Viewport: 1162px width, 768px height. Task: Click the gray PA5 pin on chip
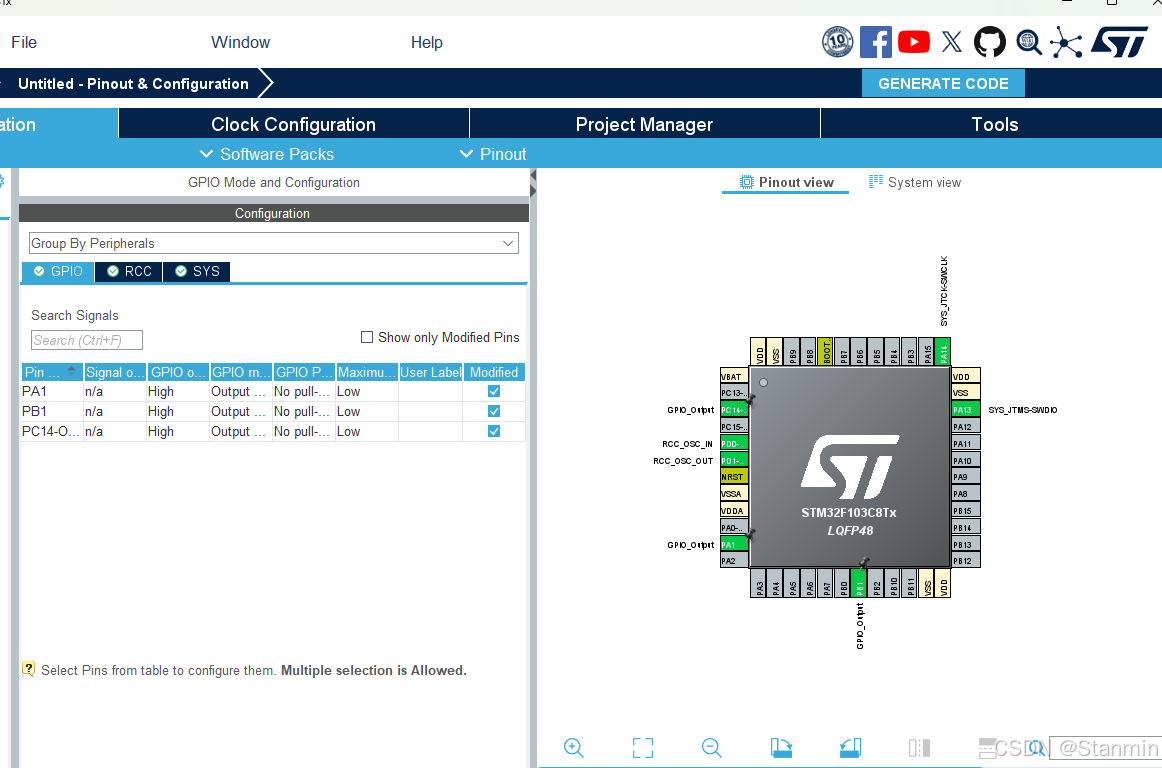click(792, 583)
